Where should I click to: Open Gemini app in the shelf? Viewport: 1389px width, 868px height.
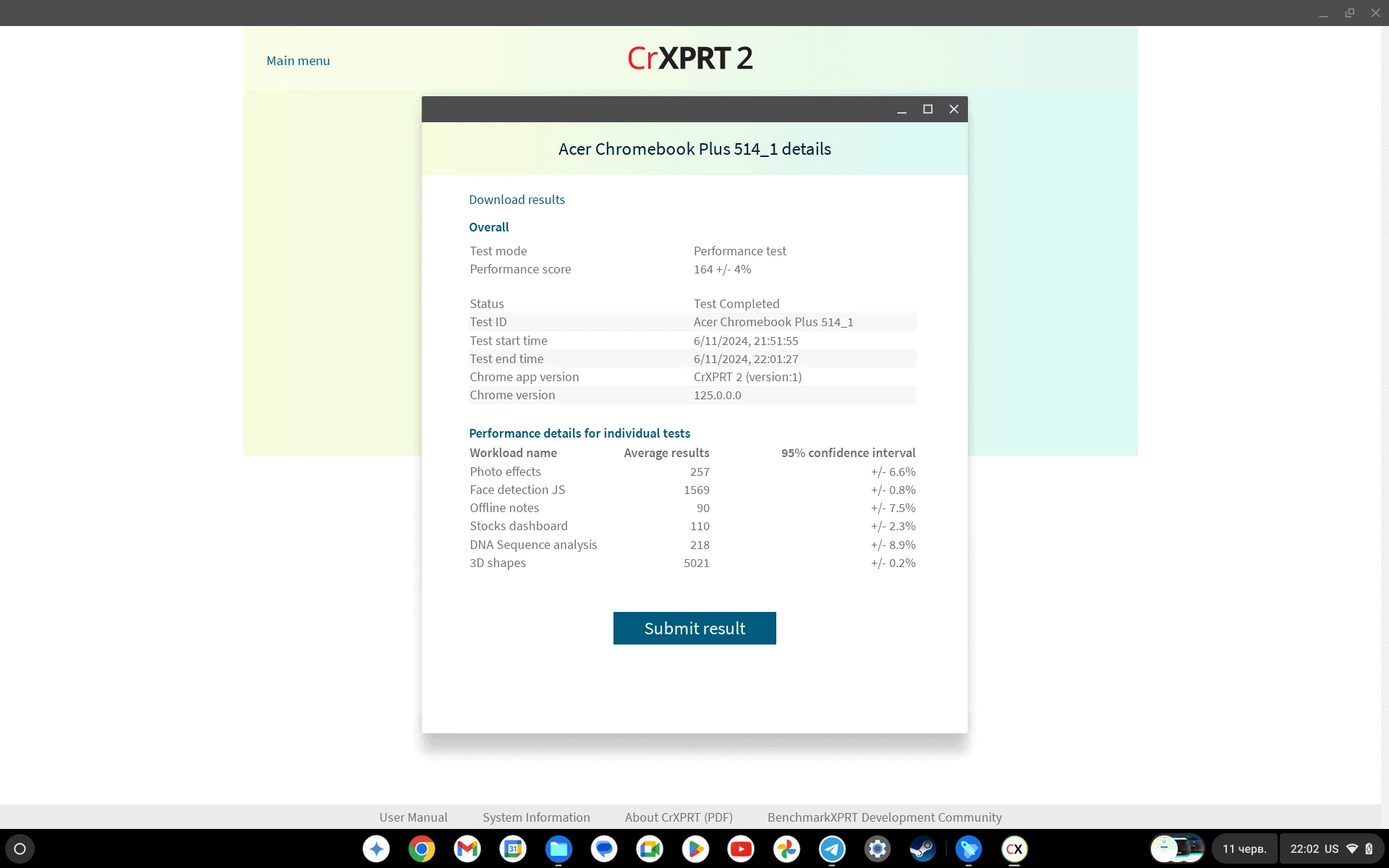pyautogui.click(x=376, y=848)
